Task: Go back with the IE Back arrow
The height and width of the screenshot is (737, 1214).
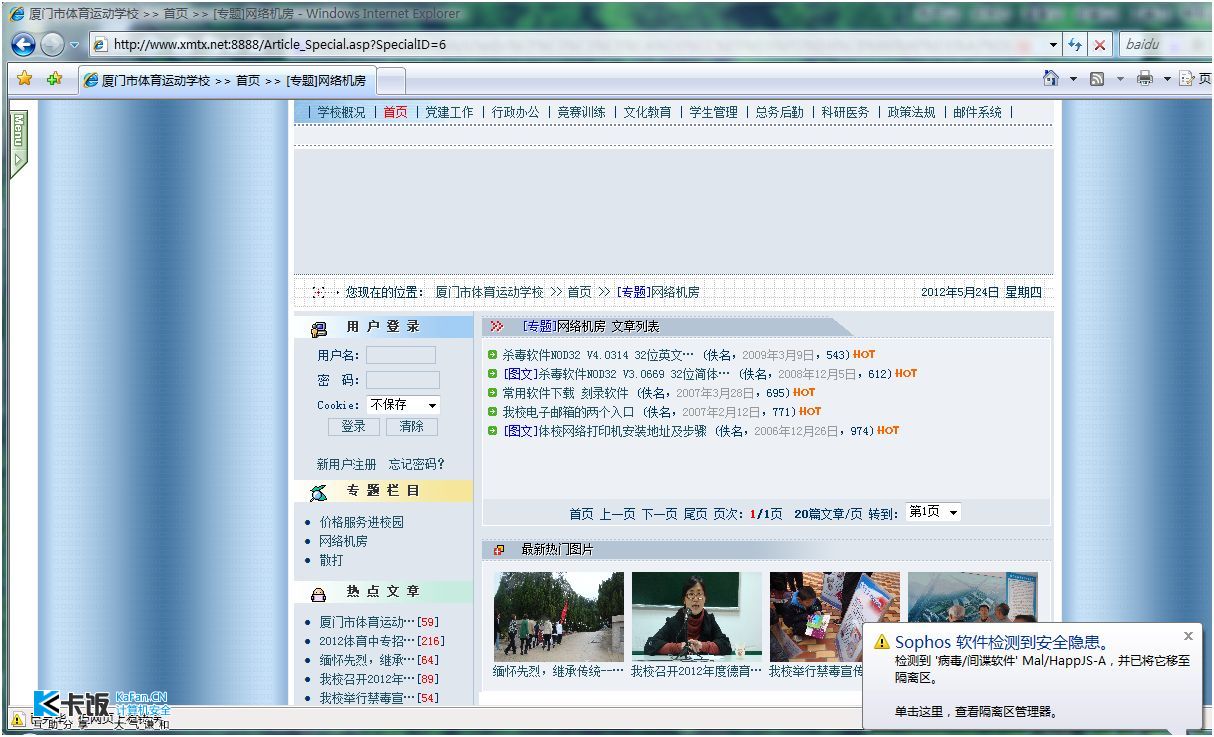Action: 23,44
